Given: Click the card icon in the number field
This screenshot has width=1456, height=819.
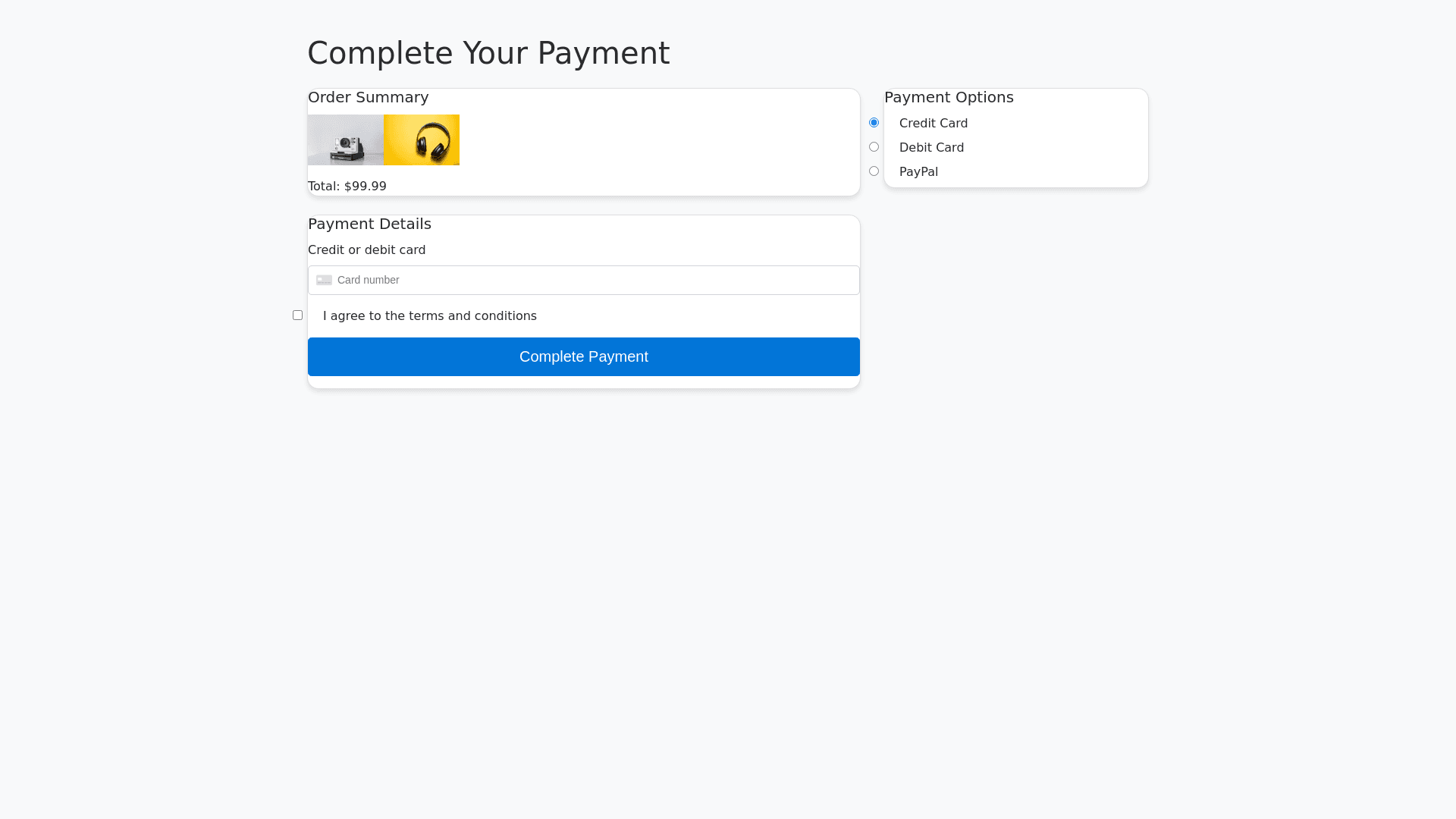Looking at the screenshot, I should coord(325,281).
